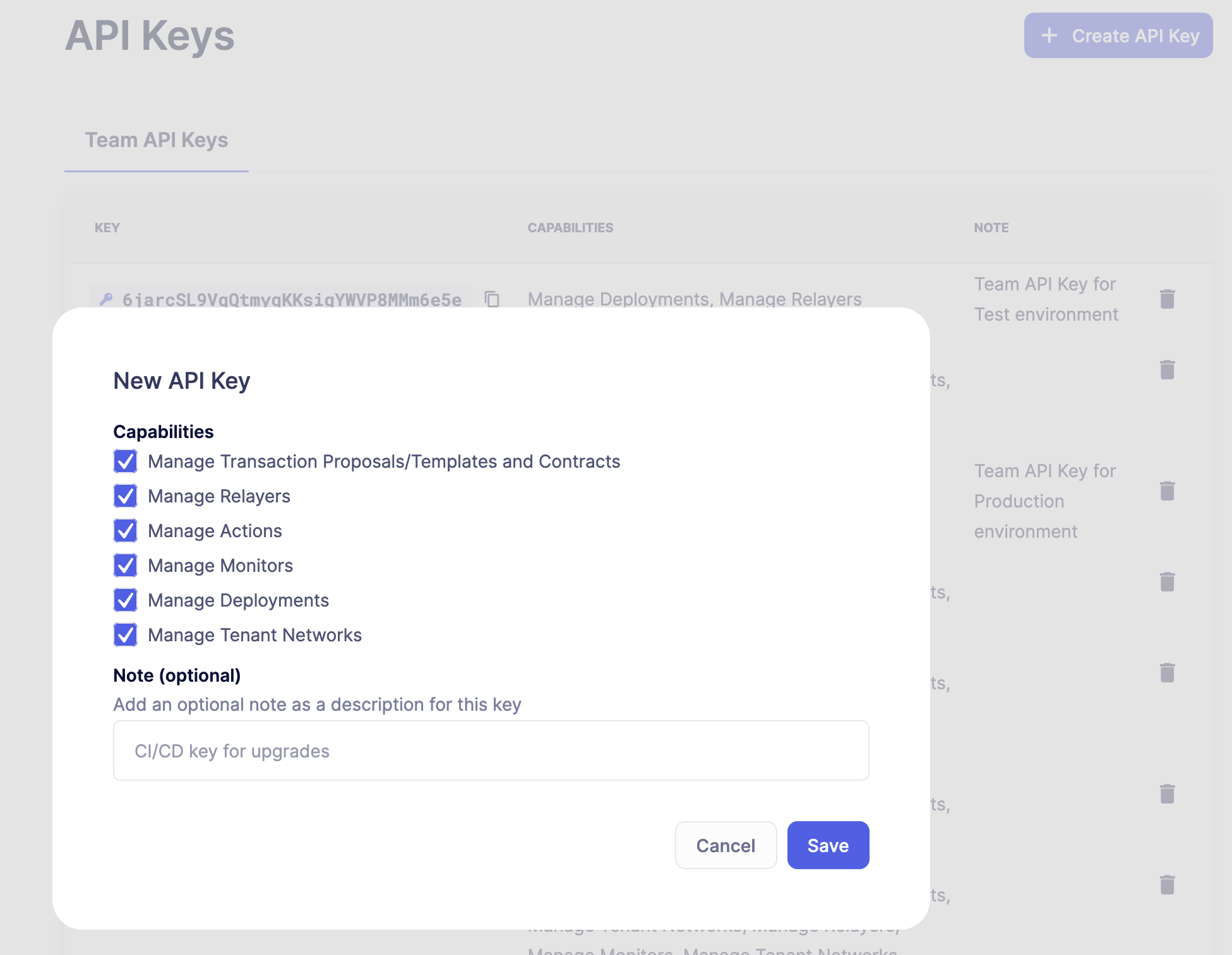Viewport: 1232px width, 955px height.
Task: Click the trash icon below Production environment
Action: pos(1166,582)
